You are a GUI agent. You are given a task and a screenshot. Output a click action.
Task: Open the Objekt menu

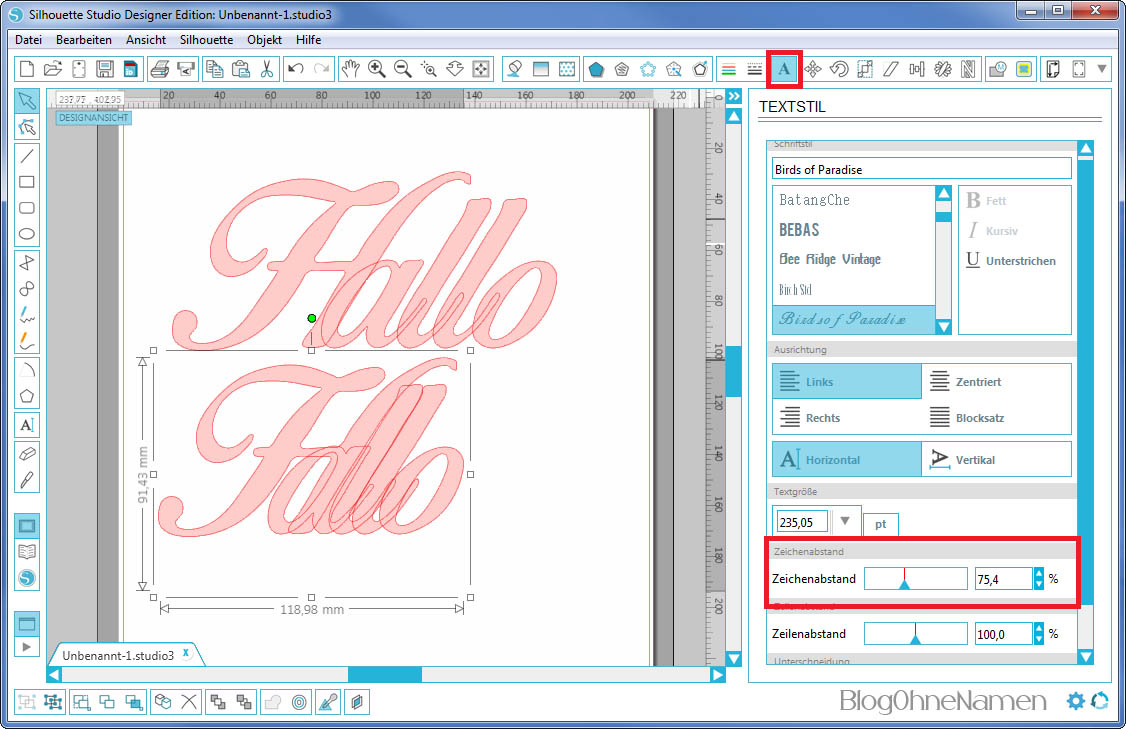265,40
